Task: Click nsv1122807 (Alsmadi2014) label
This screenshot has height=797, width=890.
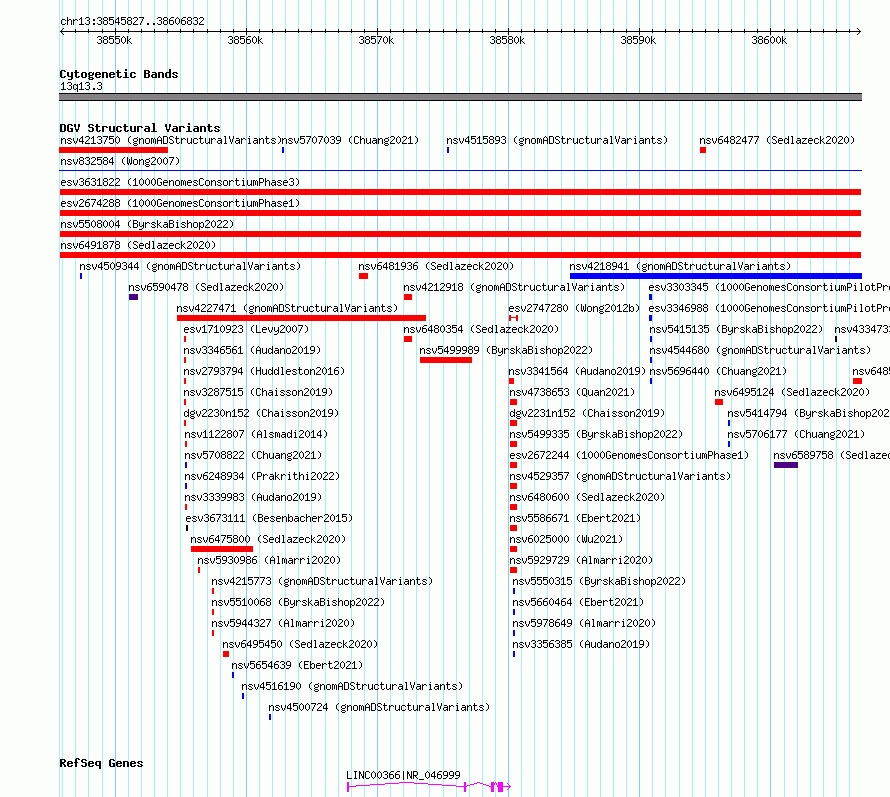Action: click(256, 434)
